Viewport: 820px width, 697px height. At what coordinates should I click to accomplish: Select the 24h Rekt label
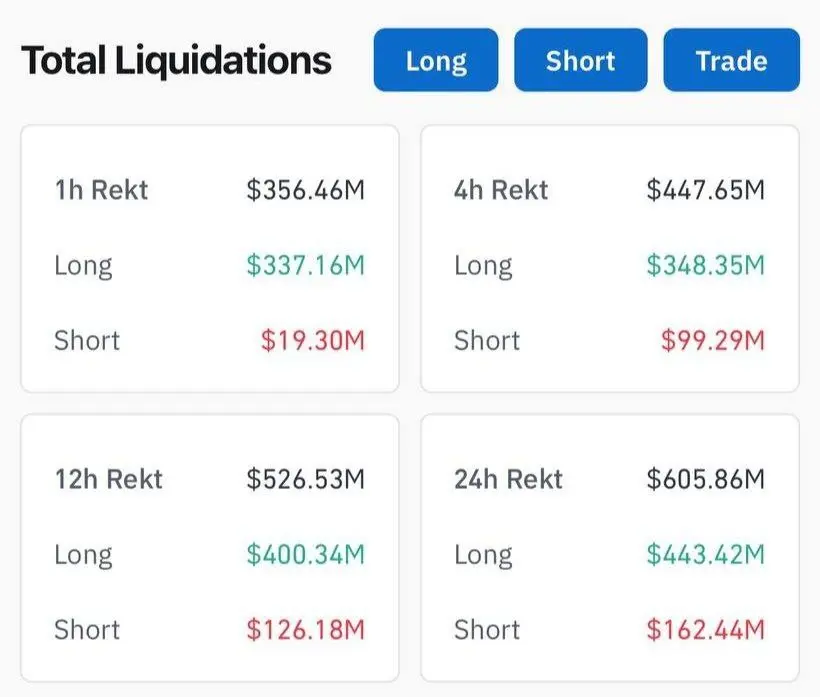508,479
